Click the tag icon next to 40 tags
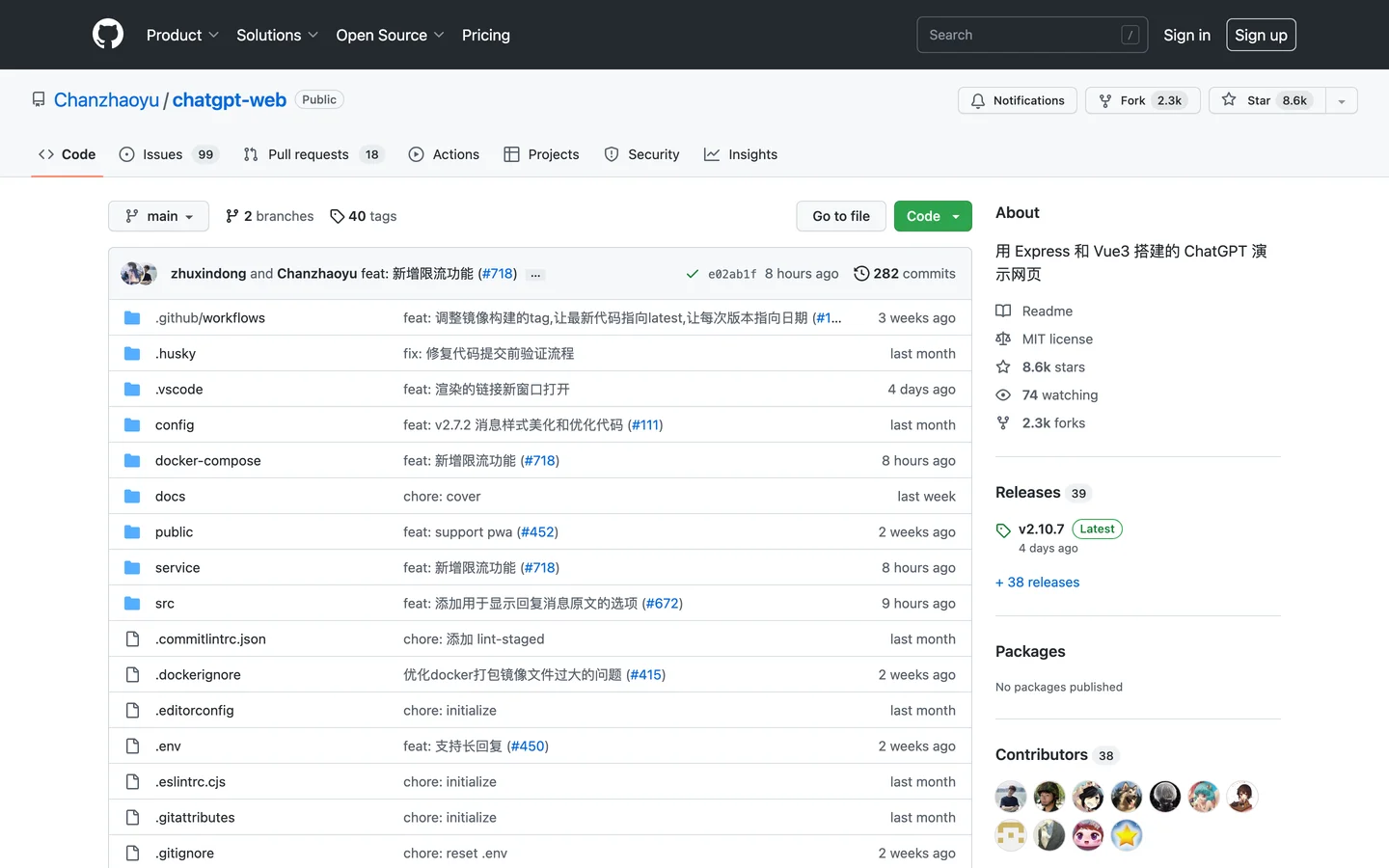1389x868 pixels. pyautogui.click(x=337, y=216)
